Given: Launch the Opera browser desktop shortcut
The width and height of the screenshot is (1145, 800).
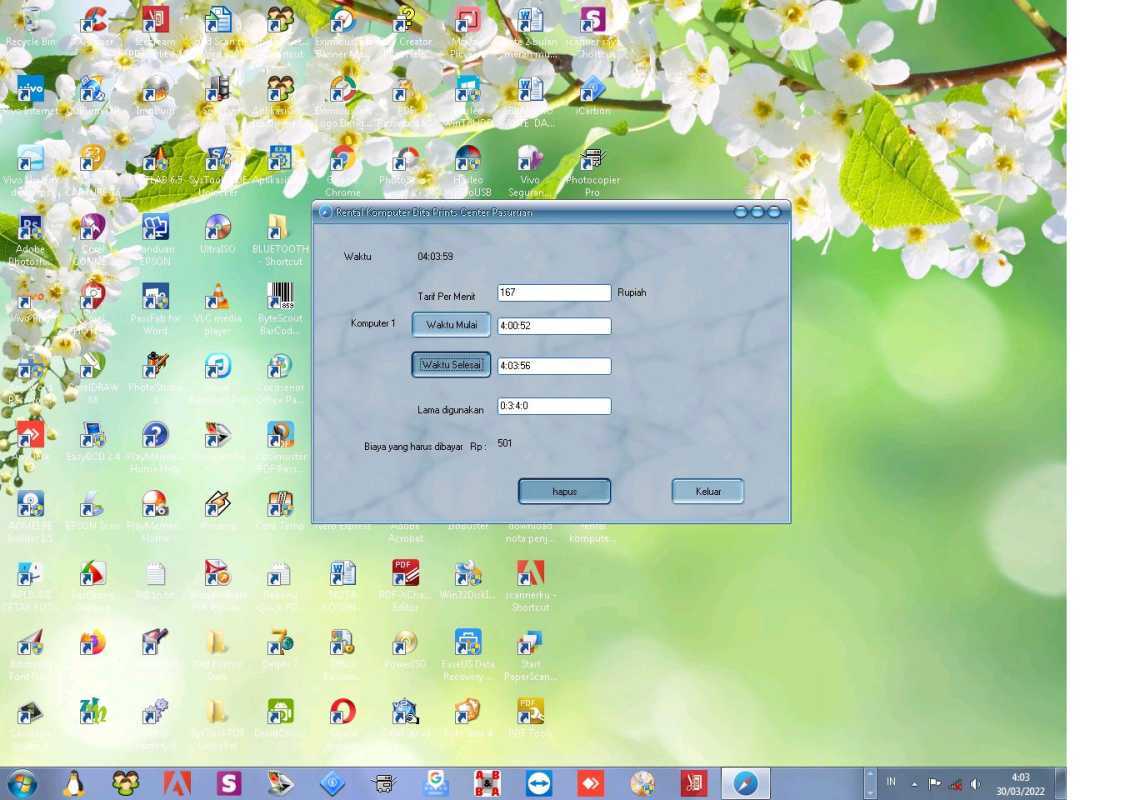Looking at the screenshot, I should click(342, 710).
